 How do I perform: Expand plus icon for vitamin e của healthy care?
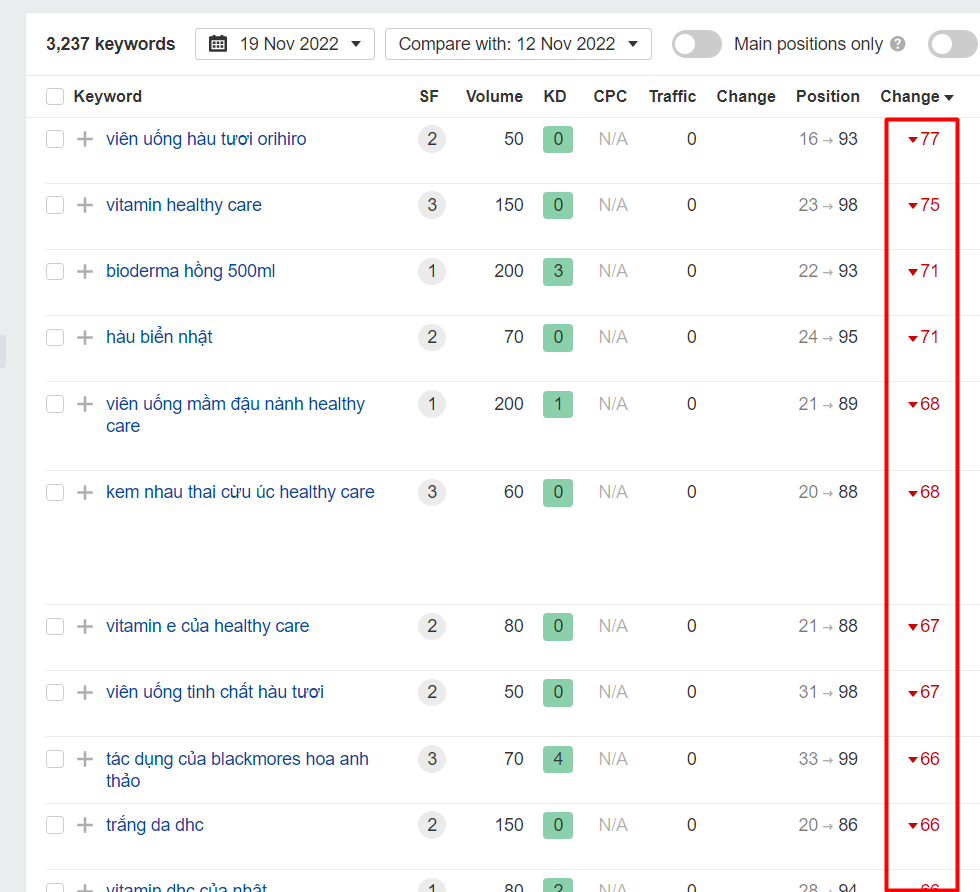point(85,626)
